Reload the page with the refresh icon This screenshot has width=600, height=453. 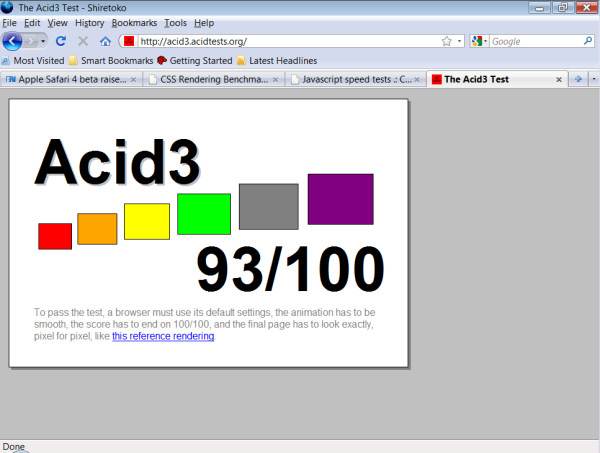tap(61, 41)
